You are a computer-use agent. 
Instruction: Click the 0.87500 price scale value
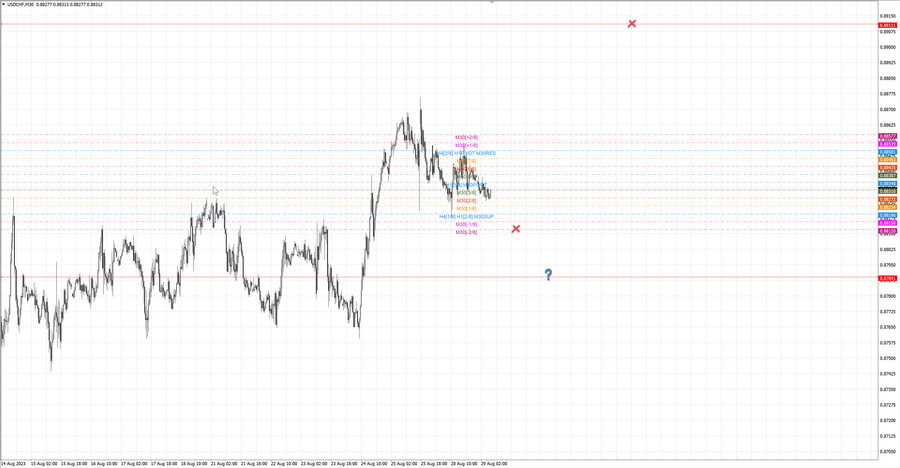[x=887, y=358]
